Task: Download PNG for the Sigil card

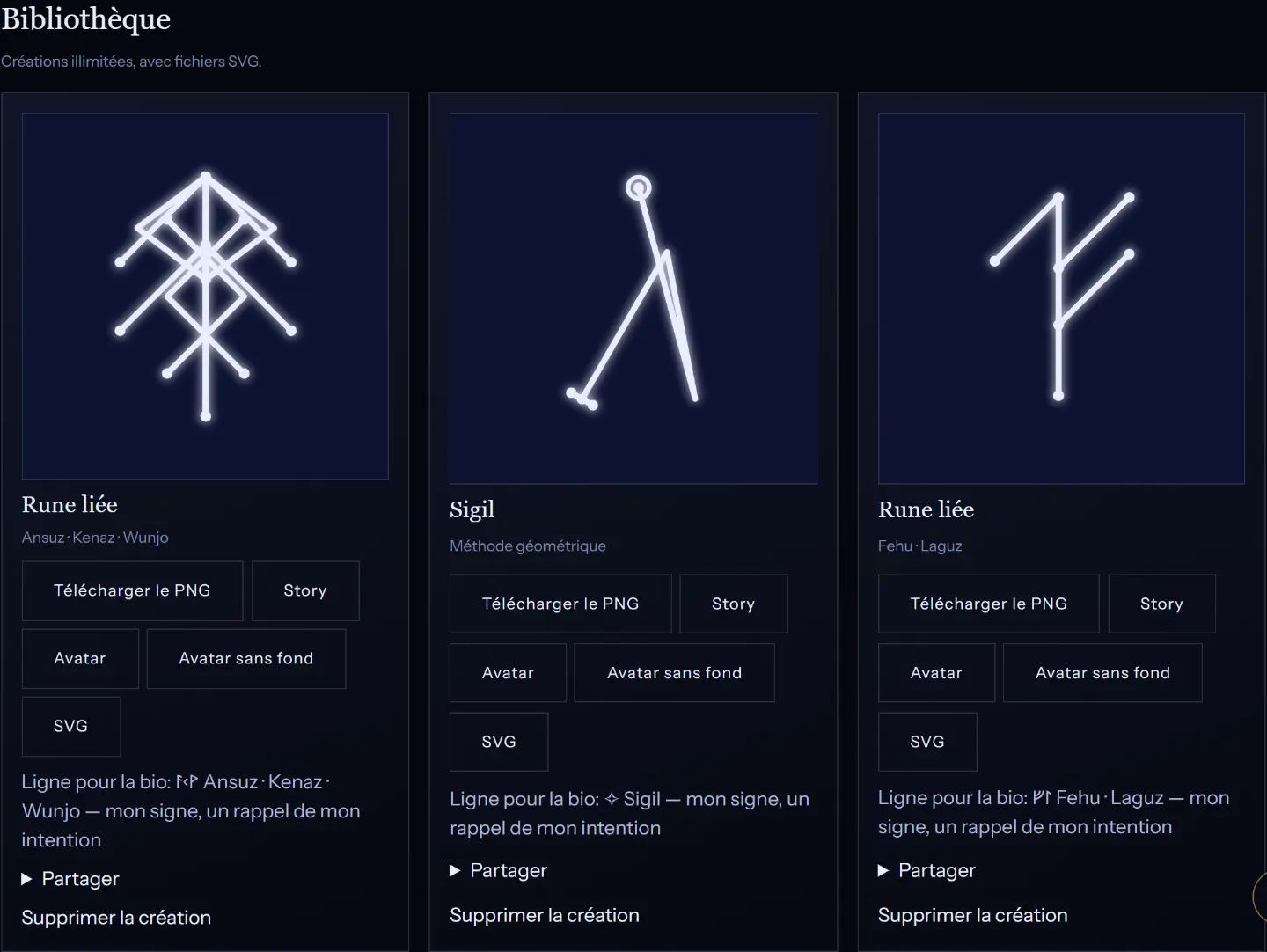Action: (x=560, y=604)
